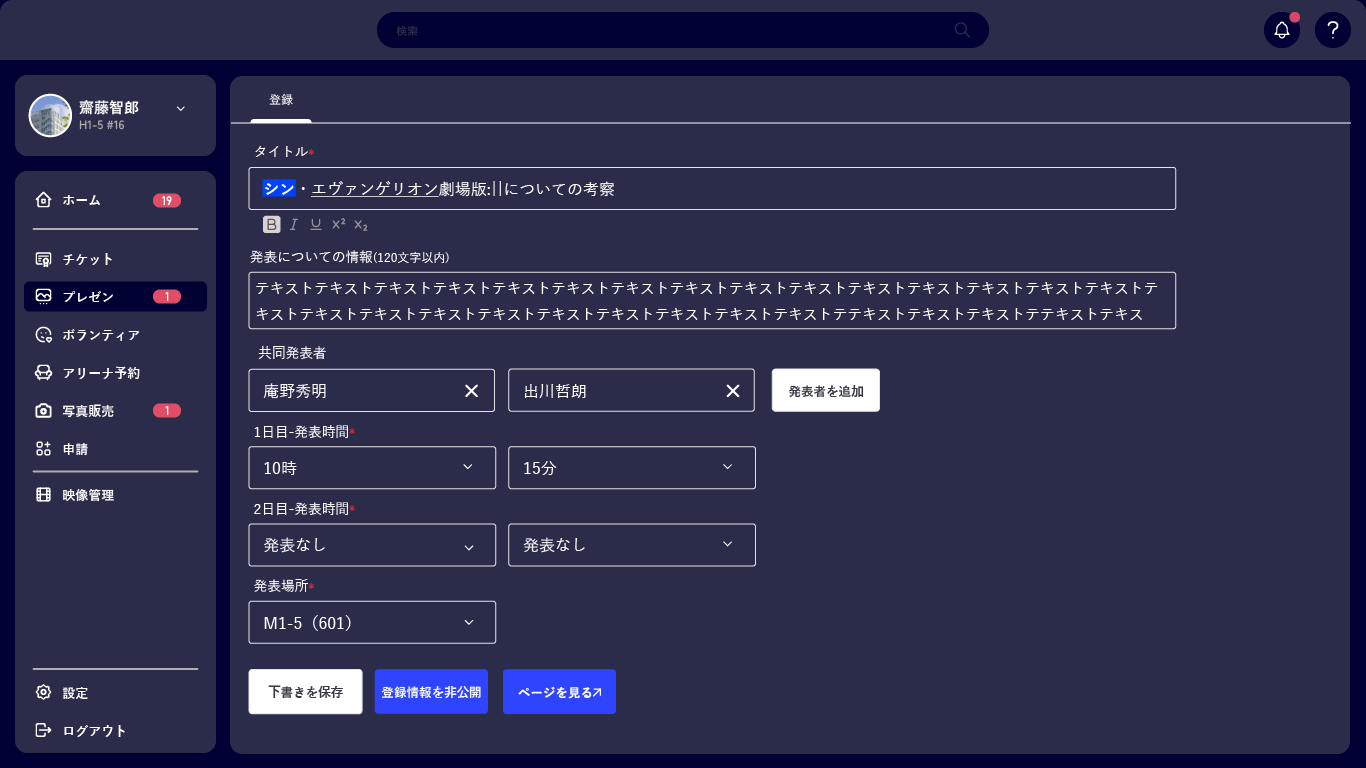Click the 設定 gear icon
Image resolution: width=1366 pixels, height=768 pixels.
pos(43,693)
